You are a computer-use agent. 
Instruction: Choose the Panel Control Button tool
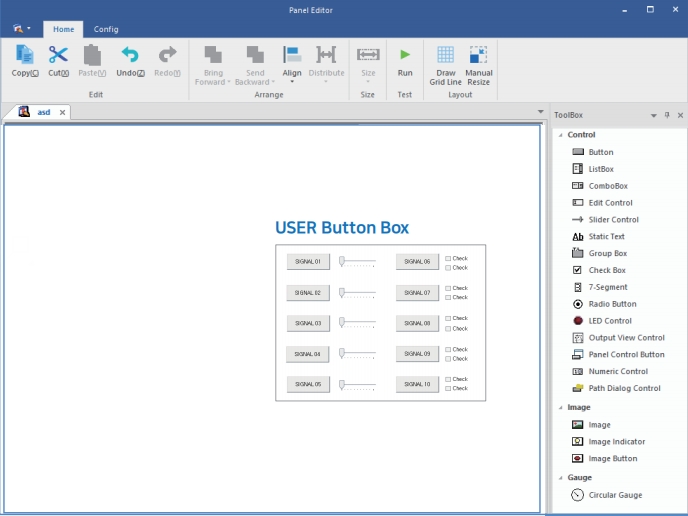[618, 355]
